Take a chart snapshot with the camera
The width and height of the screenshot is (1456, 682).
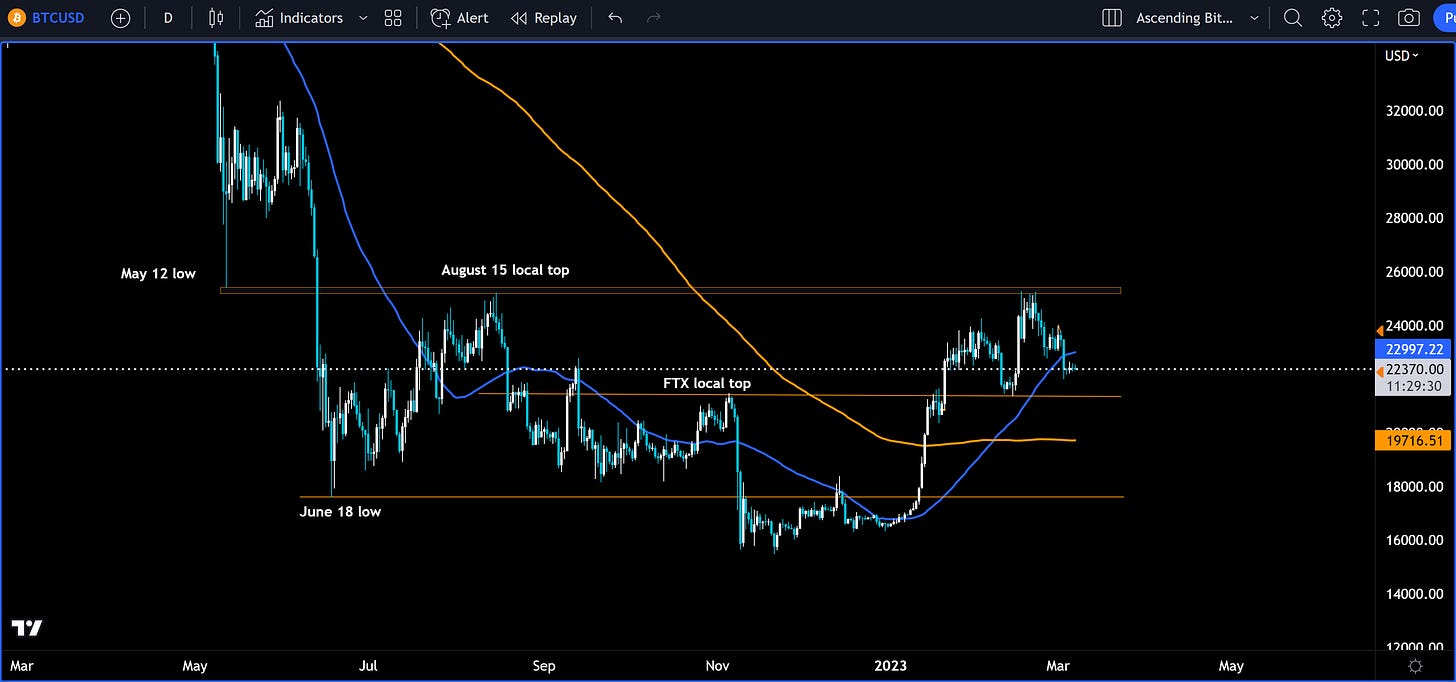(1409, 18)
